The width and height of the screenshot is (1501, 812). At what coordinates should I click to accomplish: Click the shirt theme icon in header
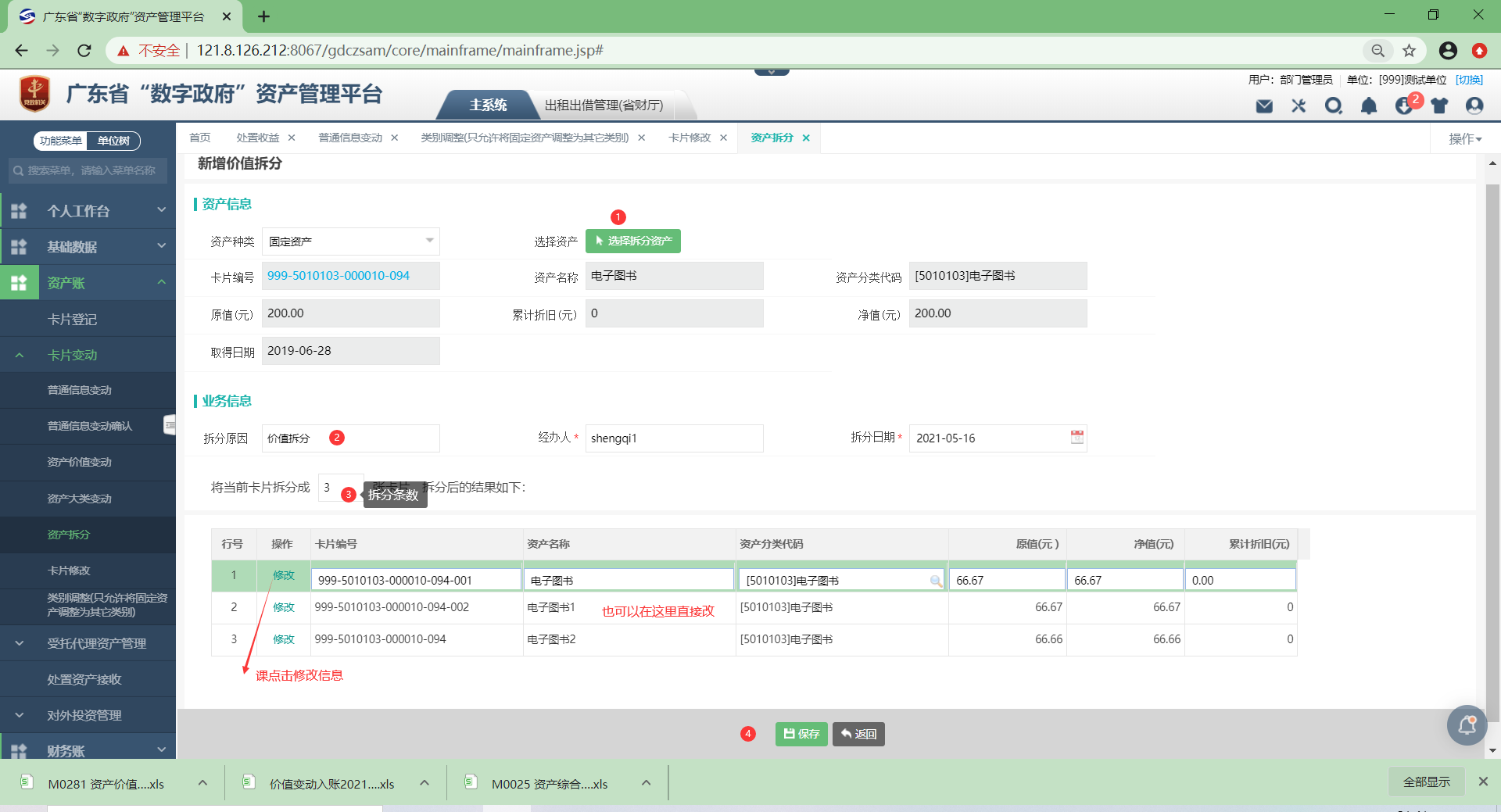tap(1439, 106)
